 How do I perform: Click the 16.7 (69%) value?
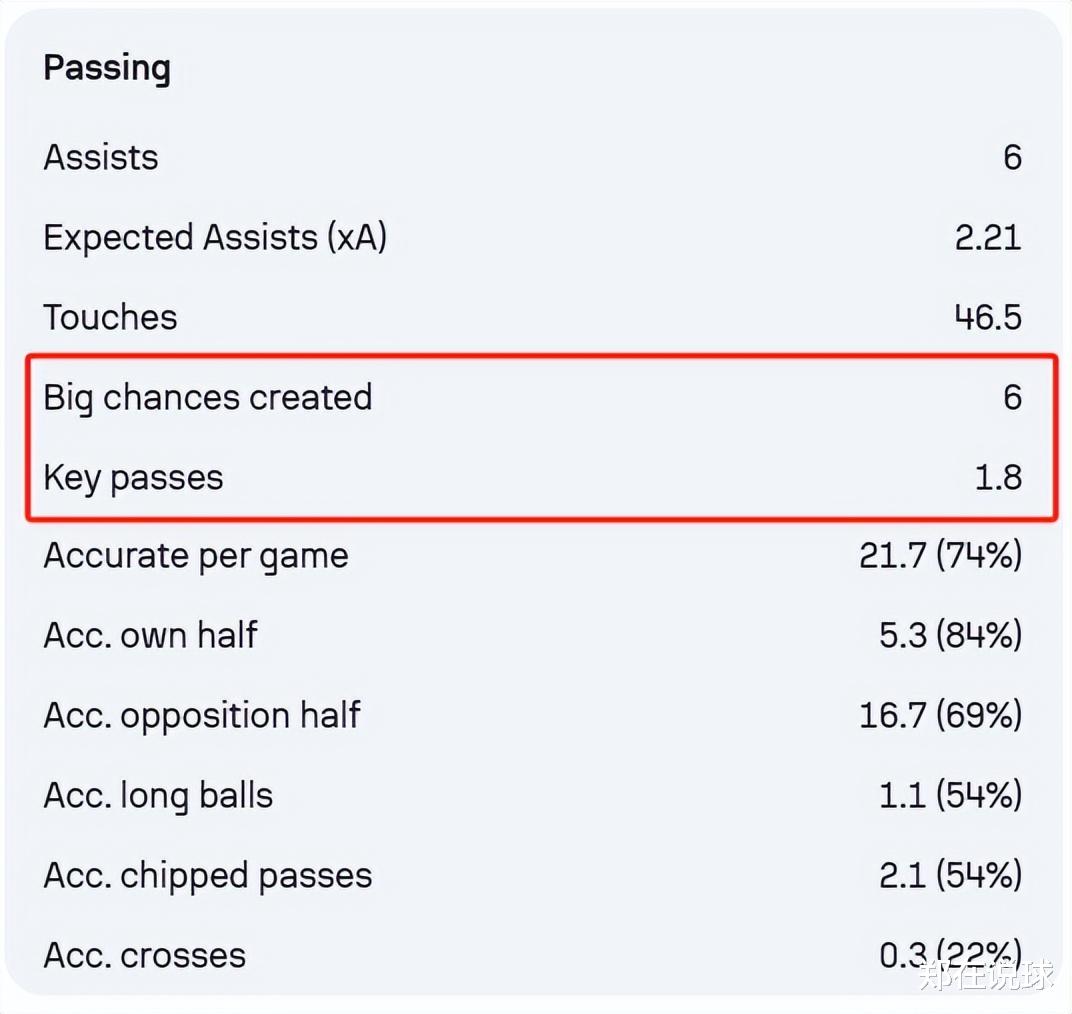click(x=941, y=715)
